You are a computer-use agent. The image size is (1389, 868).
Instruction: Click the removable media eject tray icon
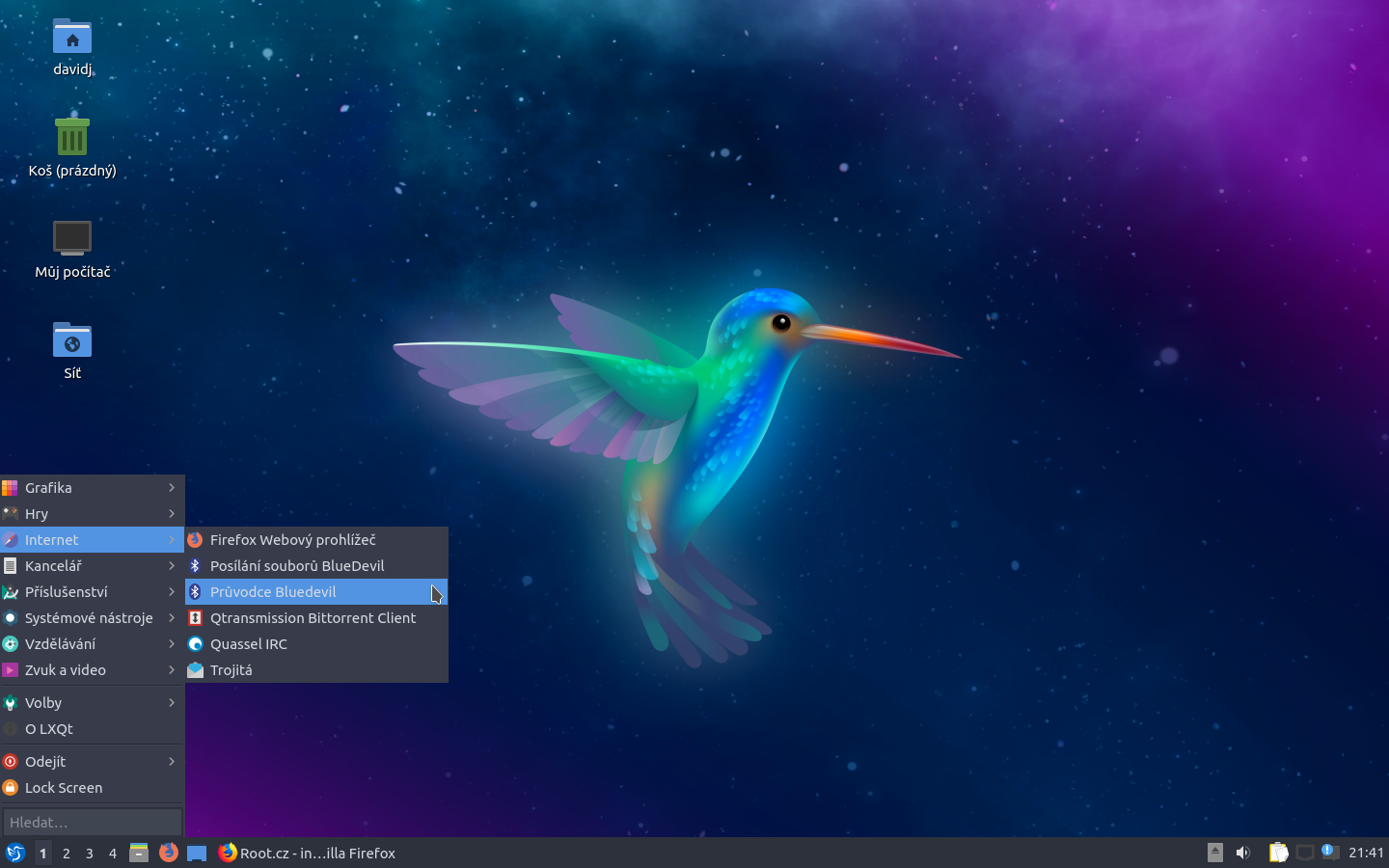[x=1214, y=853]
